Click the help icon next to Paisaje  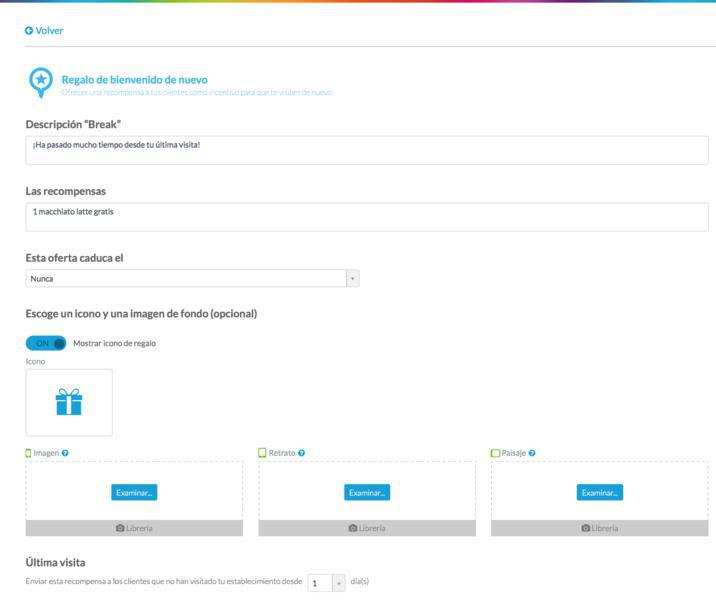pyautogui.click(x=533, y=453)
